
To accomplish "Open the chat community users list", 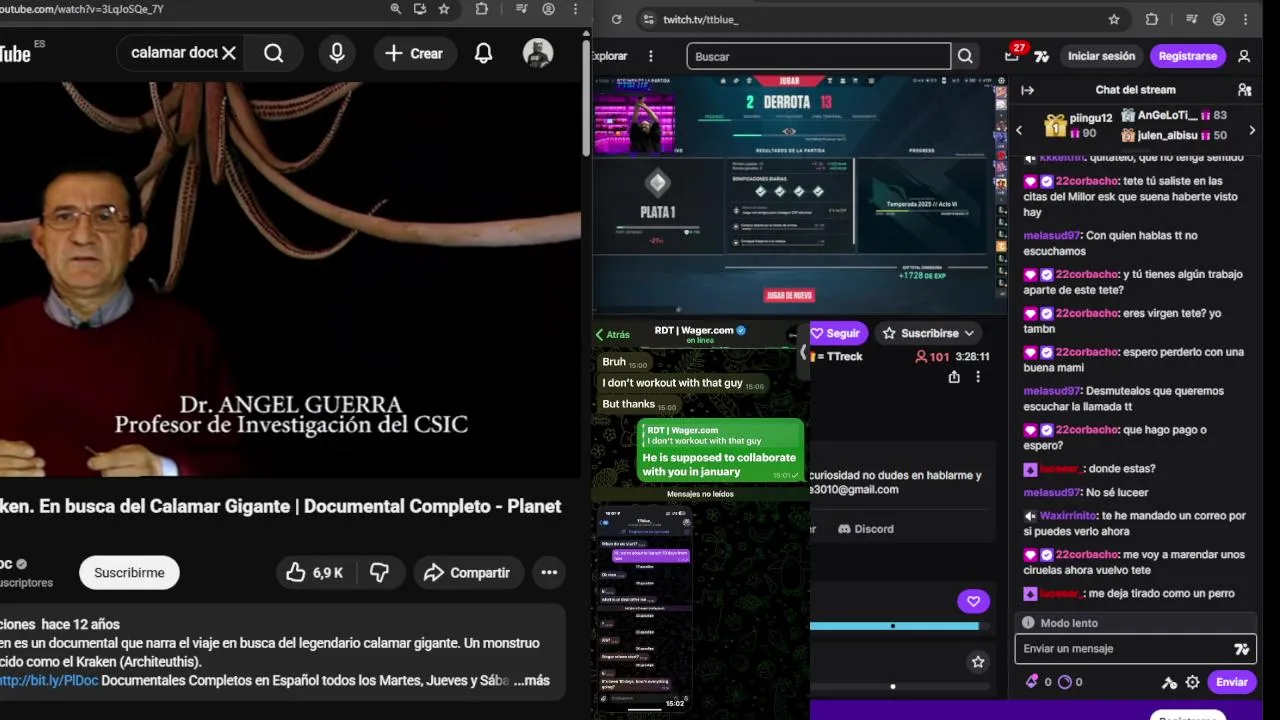I will [1245, 90].
